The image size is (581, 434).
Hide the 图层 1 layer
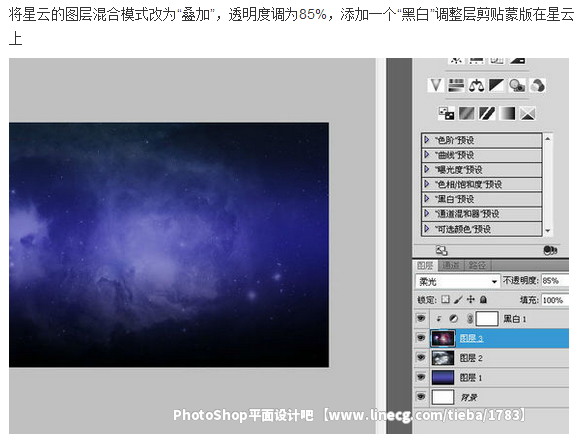(421, 377)
